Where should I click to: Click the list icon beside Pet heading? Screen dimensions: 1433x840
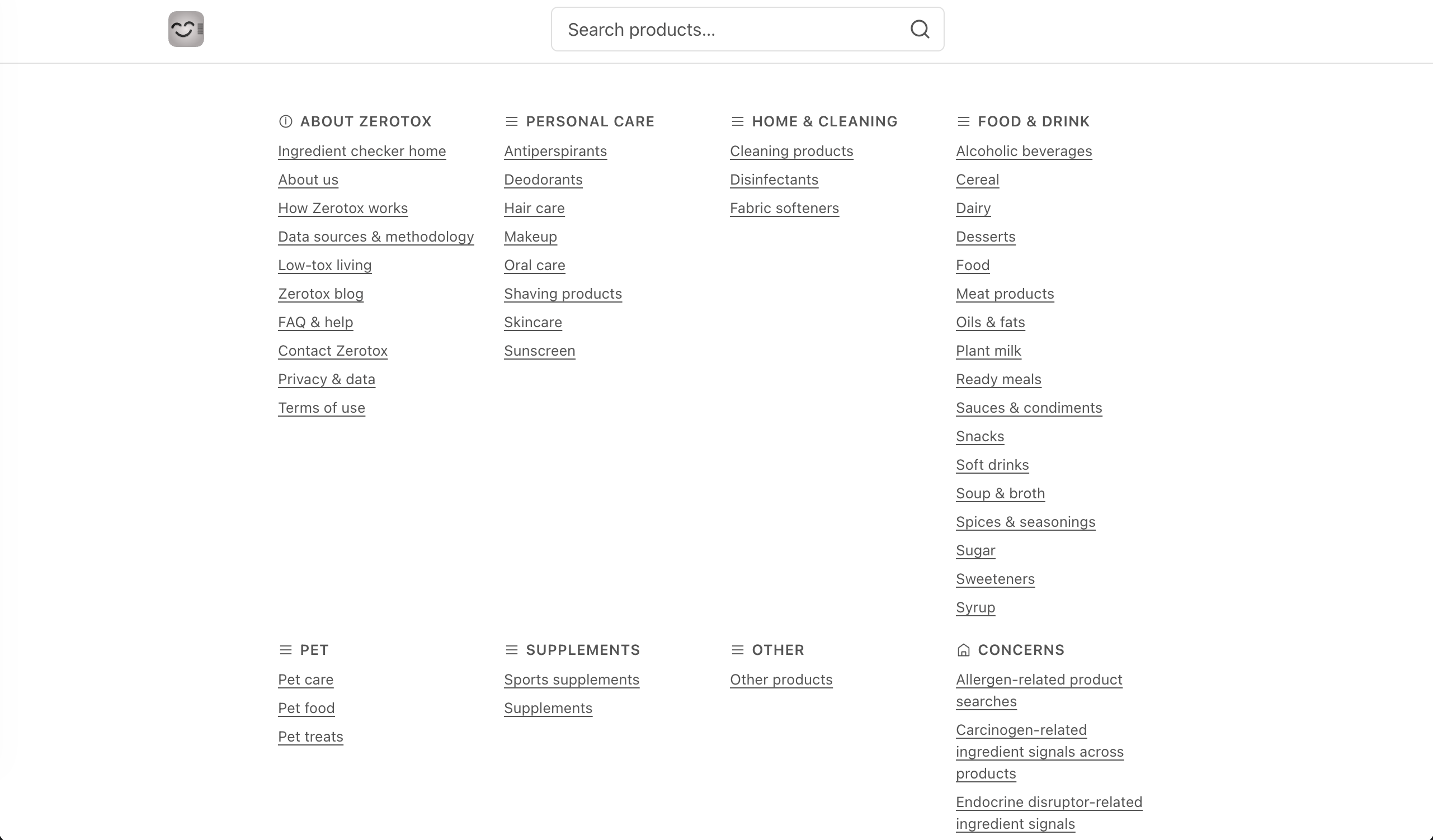click(285, 649)
